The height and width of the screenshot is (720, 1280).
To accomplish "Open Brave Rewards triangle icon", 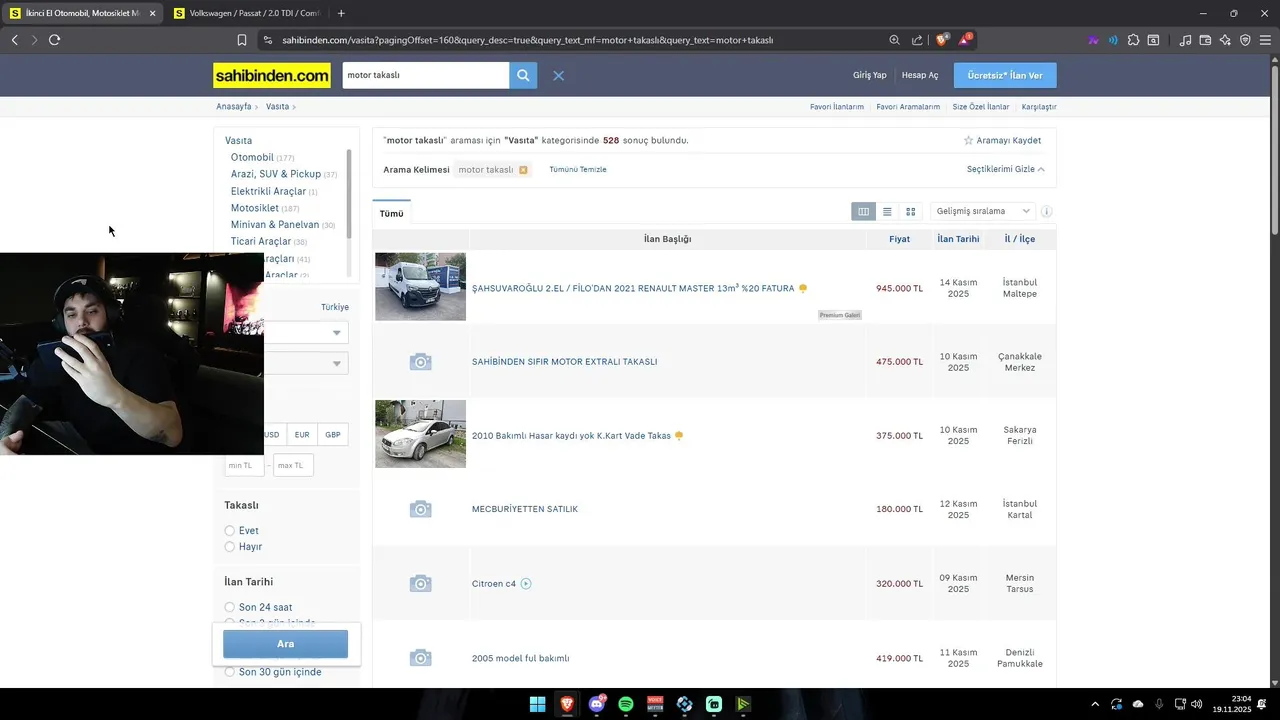I will [965, 40].
